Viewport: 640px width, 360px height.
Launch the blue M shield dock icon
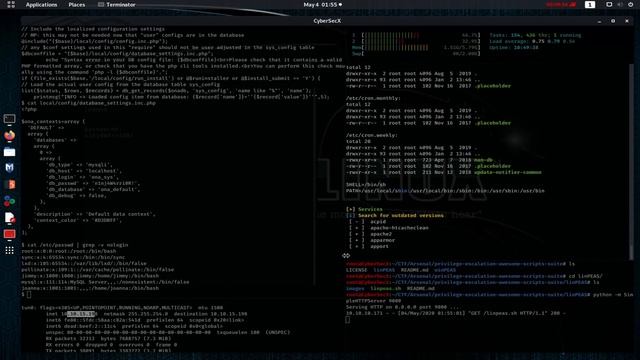tap(9, 168)
